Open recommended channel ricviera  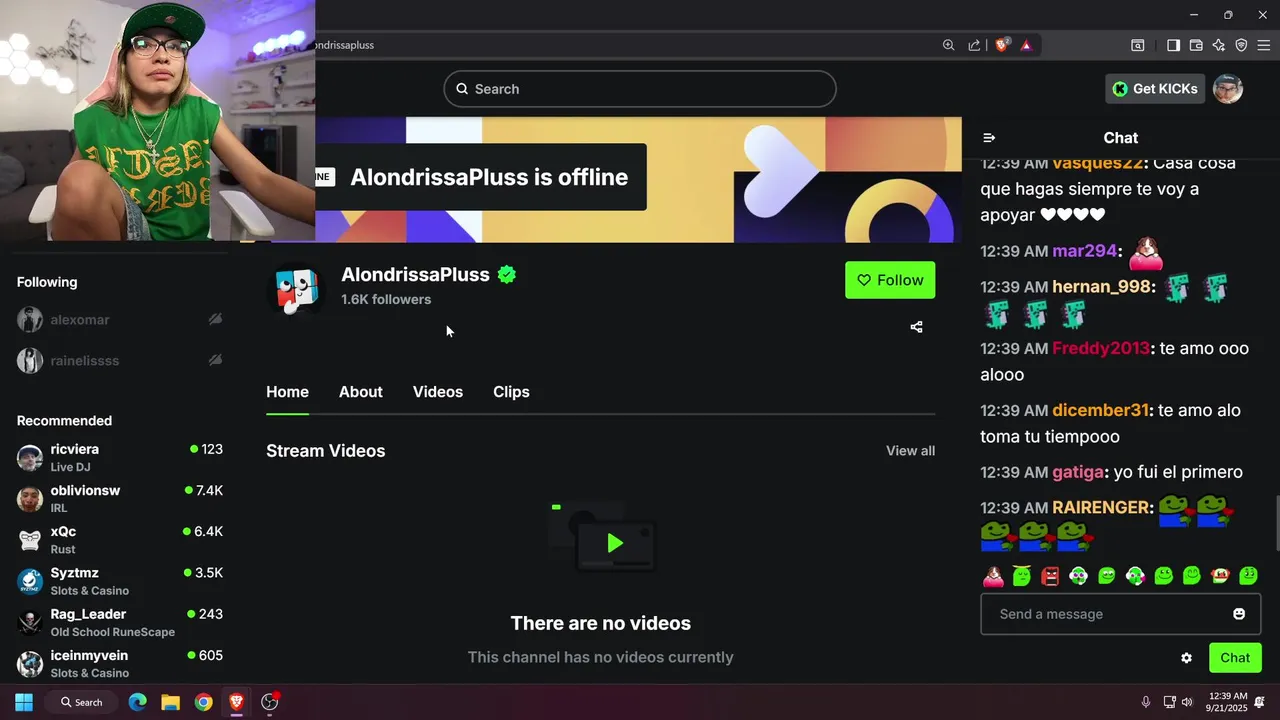120,457
